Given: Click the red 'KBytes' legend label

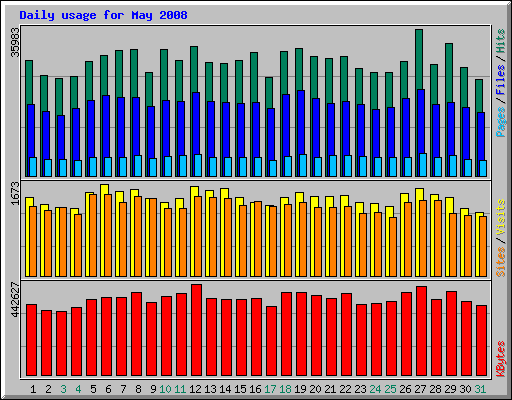Looking at the screenshot, I should (501, 359).
